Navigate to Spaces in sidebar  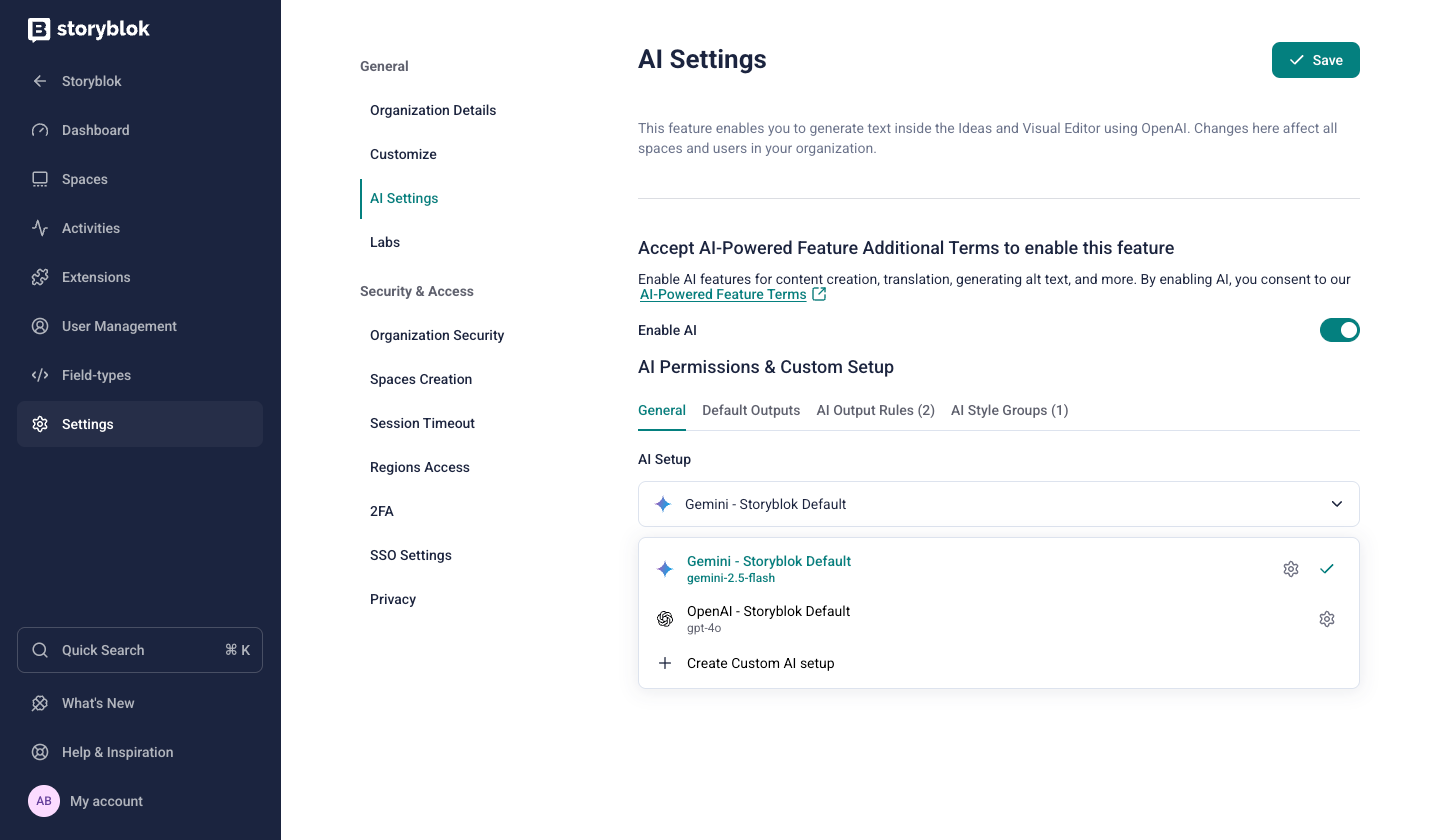tap(140, 179)
